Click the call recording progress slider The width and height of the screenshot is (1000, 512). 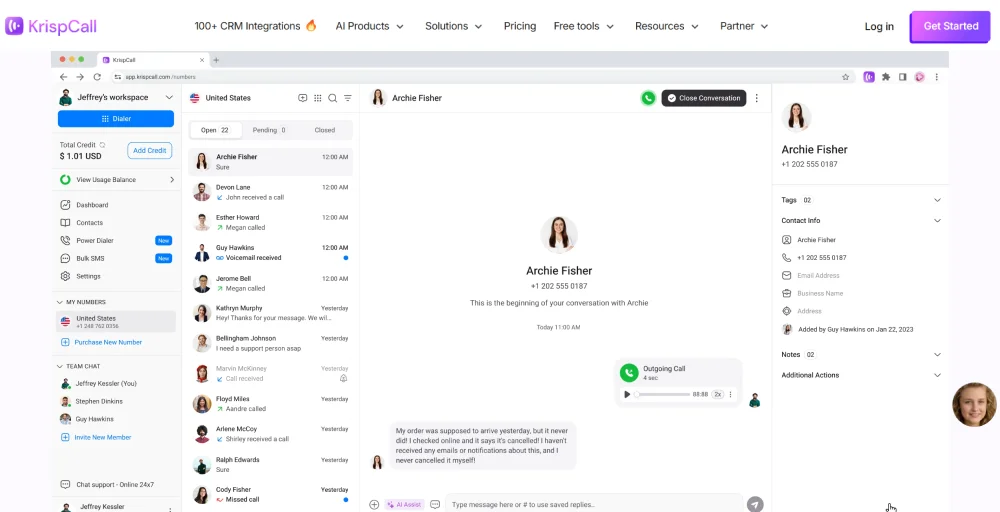[x=661, y=395]
